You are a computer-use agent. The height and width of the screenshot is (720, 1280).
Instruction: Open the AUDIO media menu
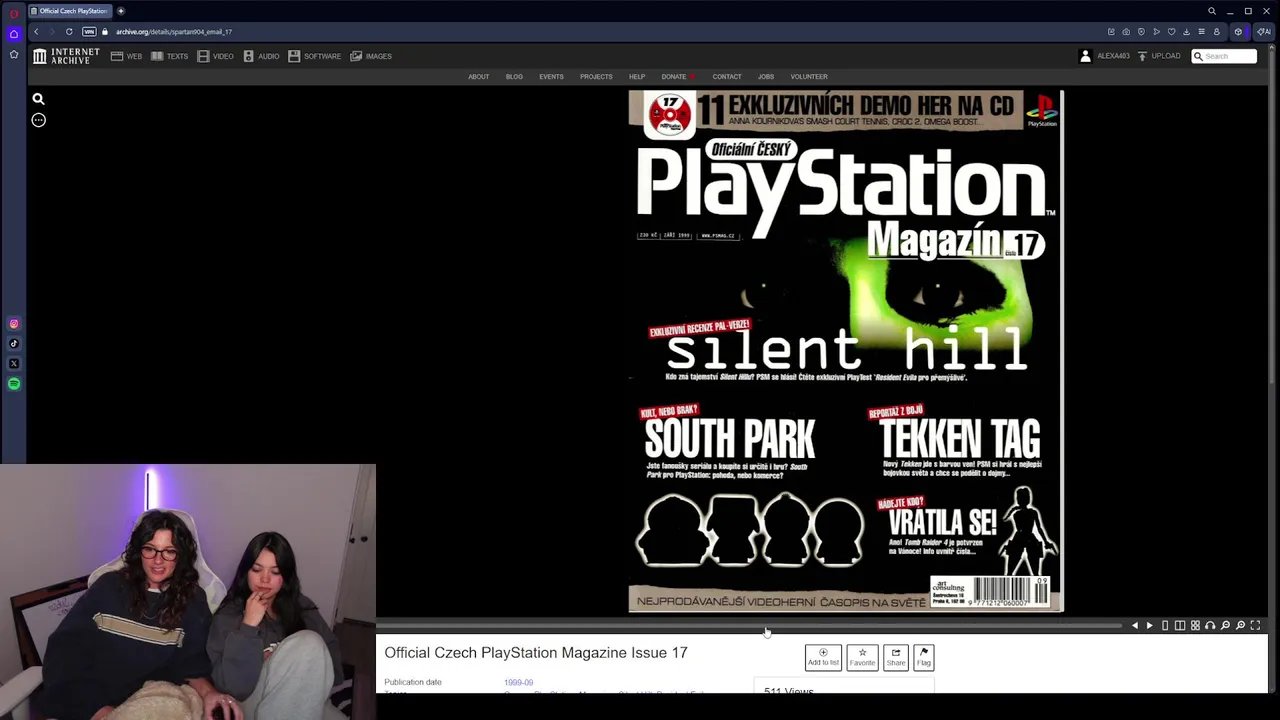[261, 56]
